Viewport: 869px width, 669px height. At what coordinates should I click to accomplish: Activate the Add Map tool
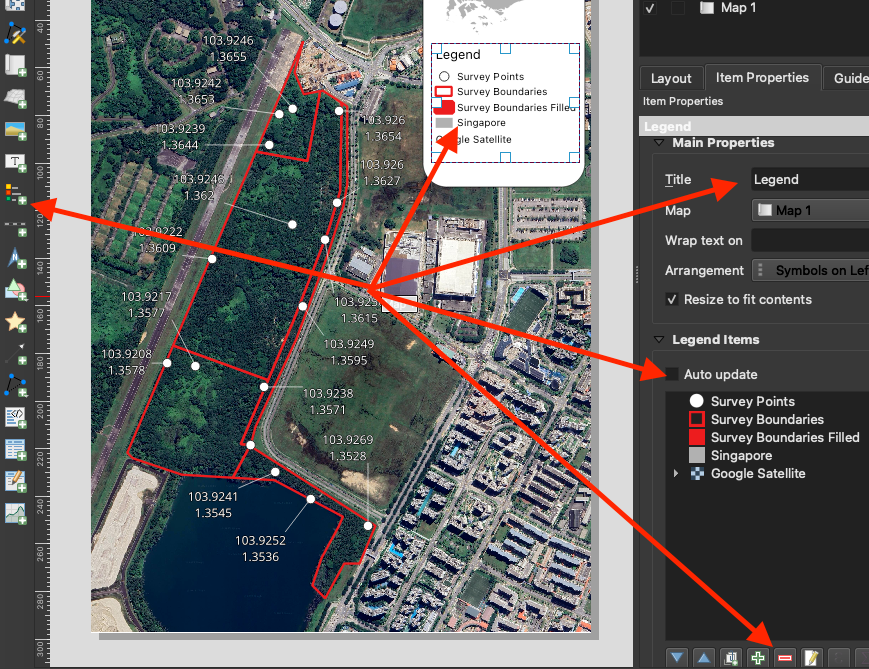15,65
